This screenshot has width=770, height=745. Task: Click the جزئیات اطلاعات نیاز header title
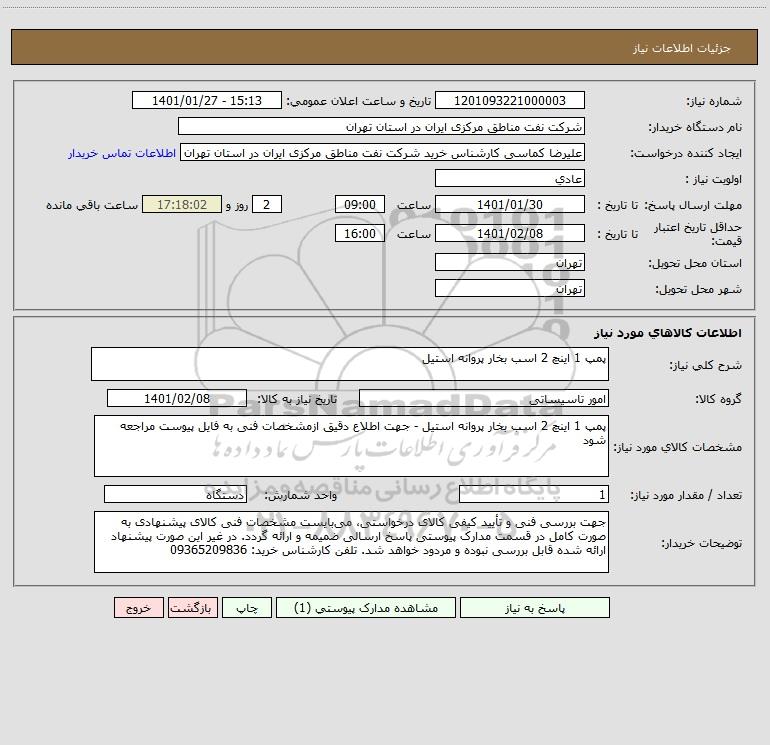682,48
